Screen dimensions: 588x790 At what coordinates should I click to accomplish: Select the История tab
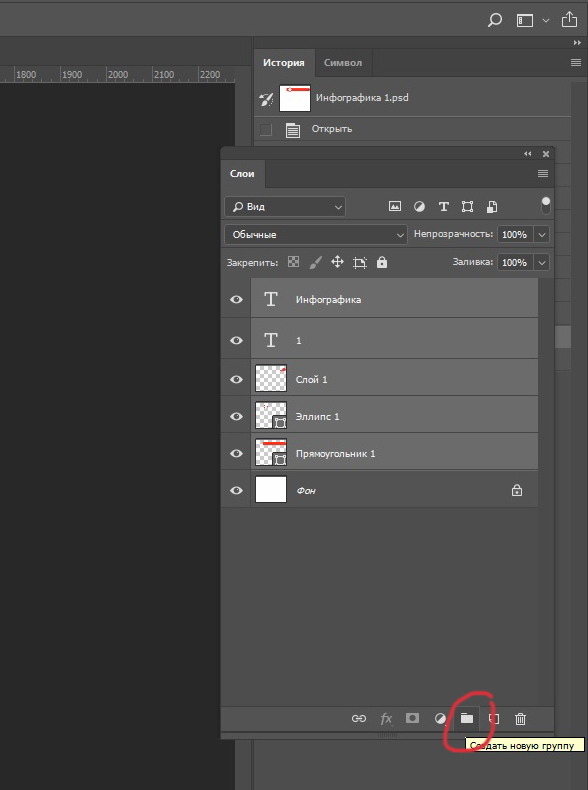284,63
